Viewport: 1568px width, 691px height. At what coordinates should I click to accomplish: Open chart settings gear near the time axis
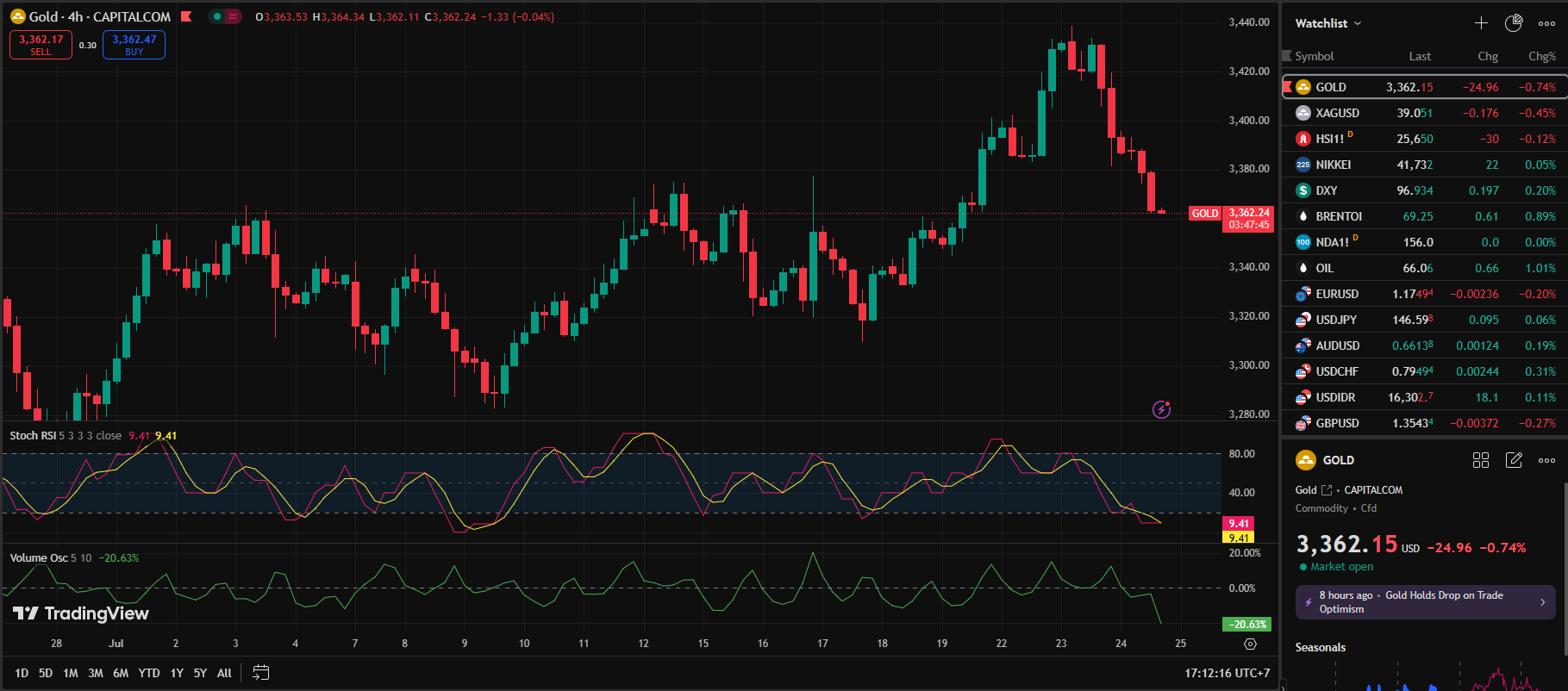coord(1250,644)
